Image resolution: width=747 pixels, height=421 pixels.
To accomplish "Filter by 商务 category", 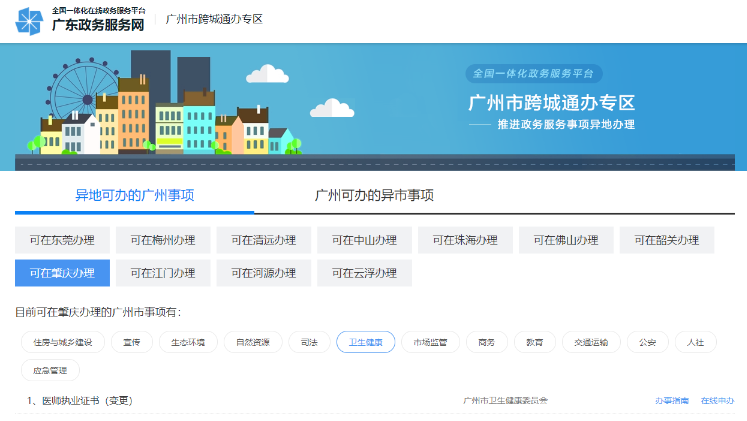I will point(486,342).
